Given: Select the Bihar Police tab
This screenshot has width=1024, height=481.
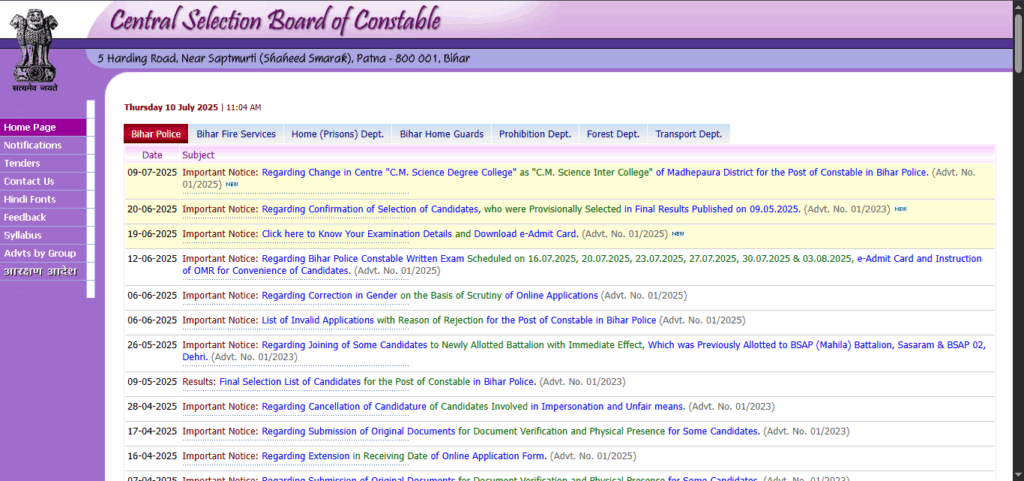Looking at the screenshot, I should (x=156, y=134).
